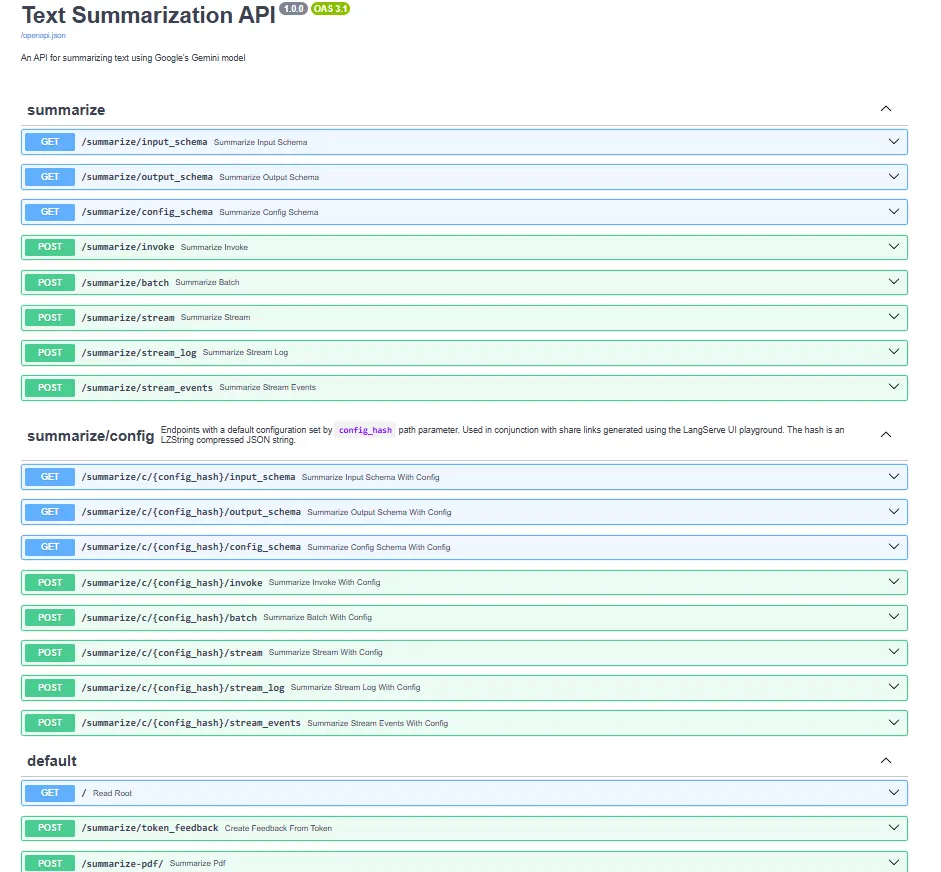Expand the /summarize/stream_events row chevron
The height and width of the screenshot is (872, 941).
[x=894, y=386]
